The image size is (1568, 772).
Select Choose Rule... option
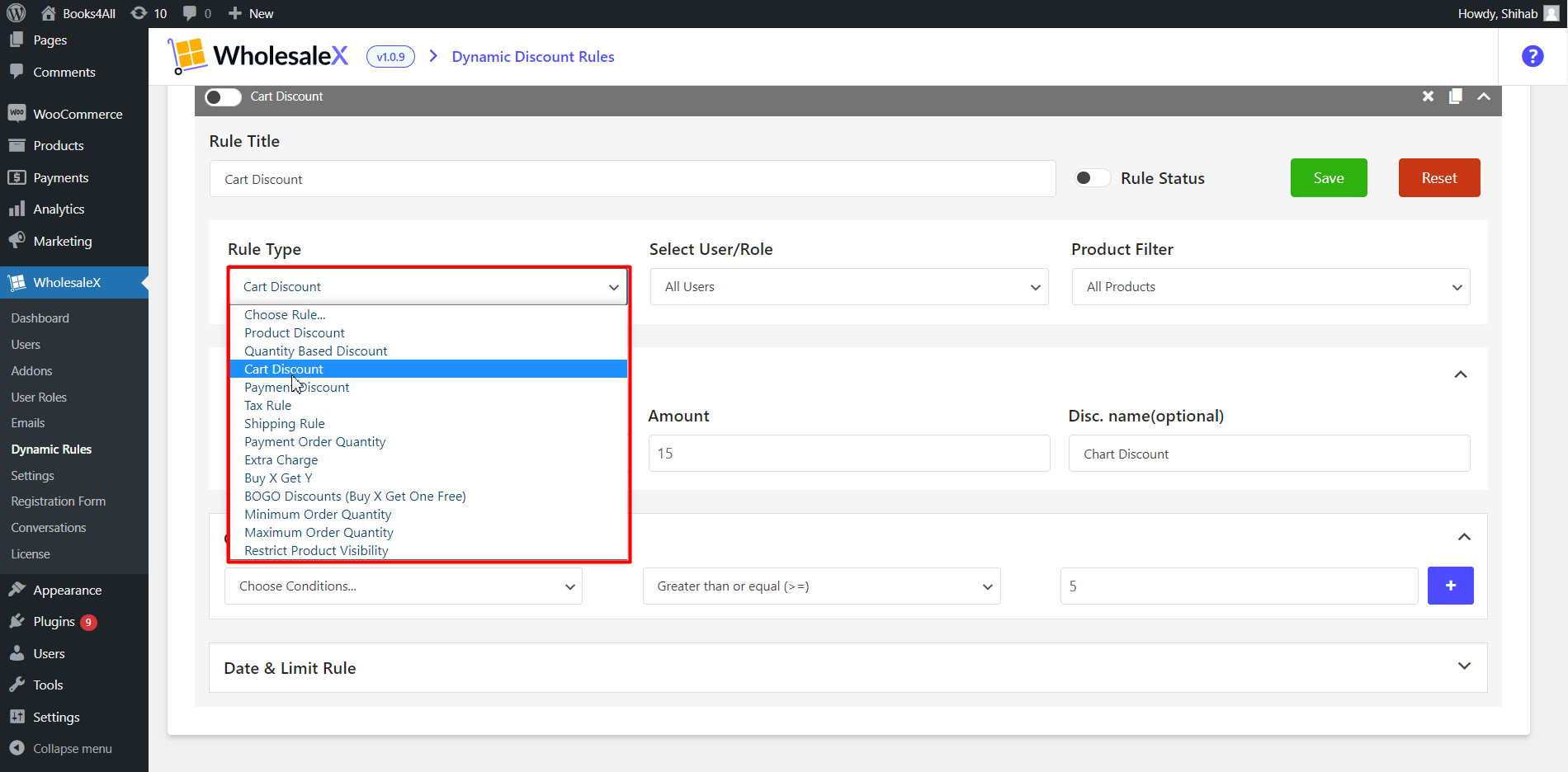coord(428,314)
